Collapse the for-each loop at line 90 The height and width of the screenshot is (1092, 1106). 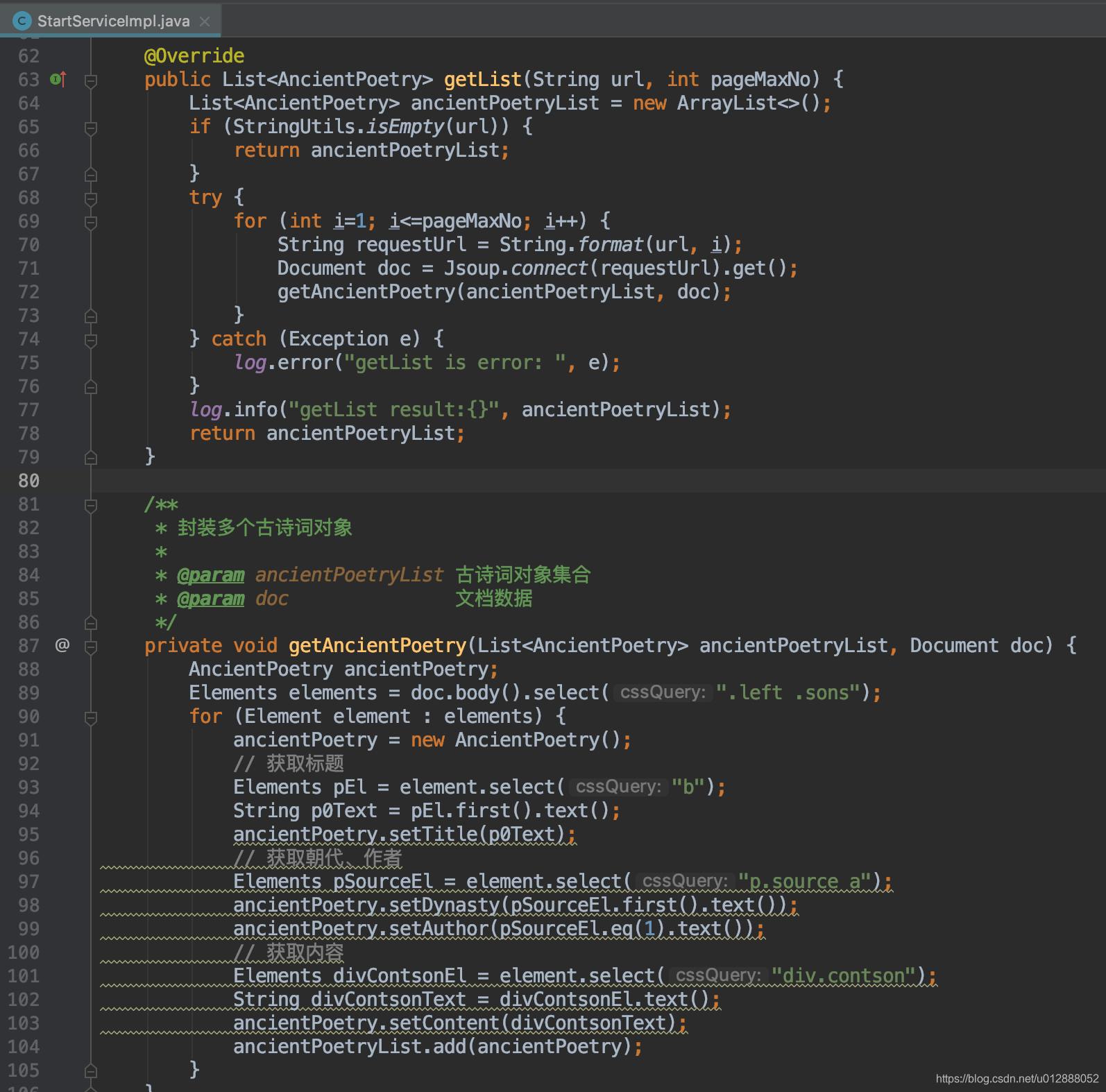click(x=91, y=717)
